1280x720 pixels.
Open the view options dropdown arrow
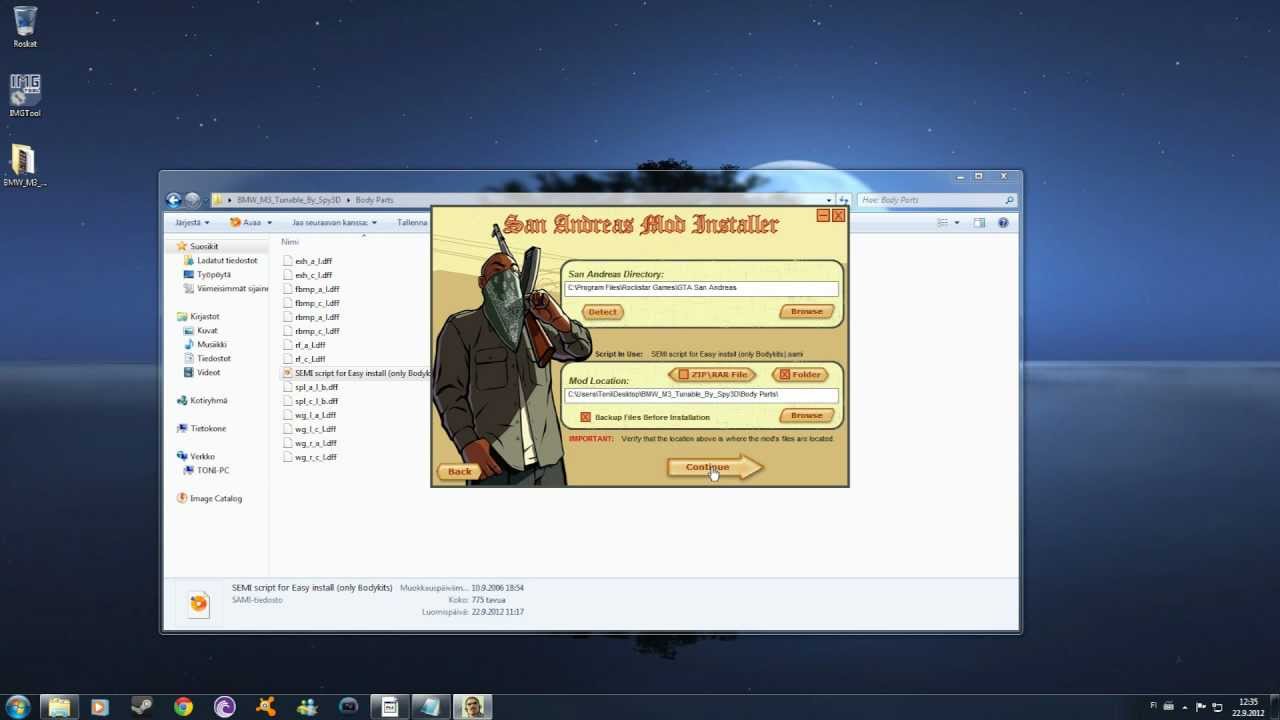point(957,223)
